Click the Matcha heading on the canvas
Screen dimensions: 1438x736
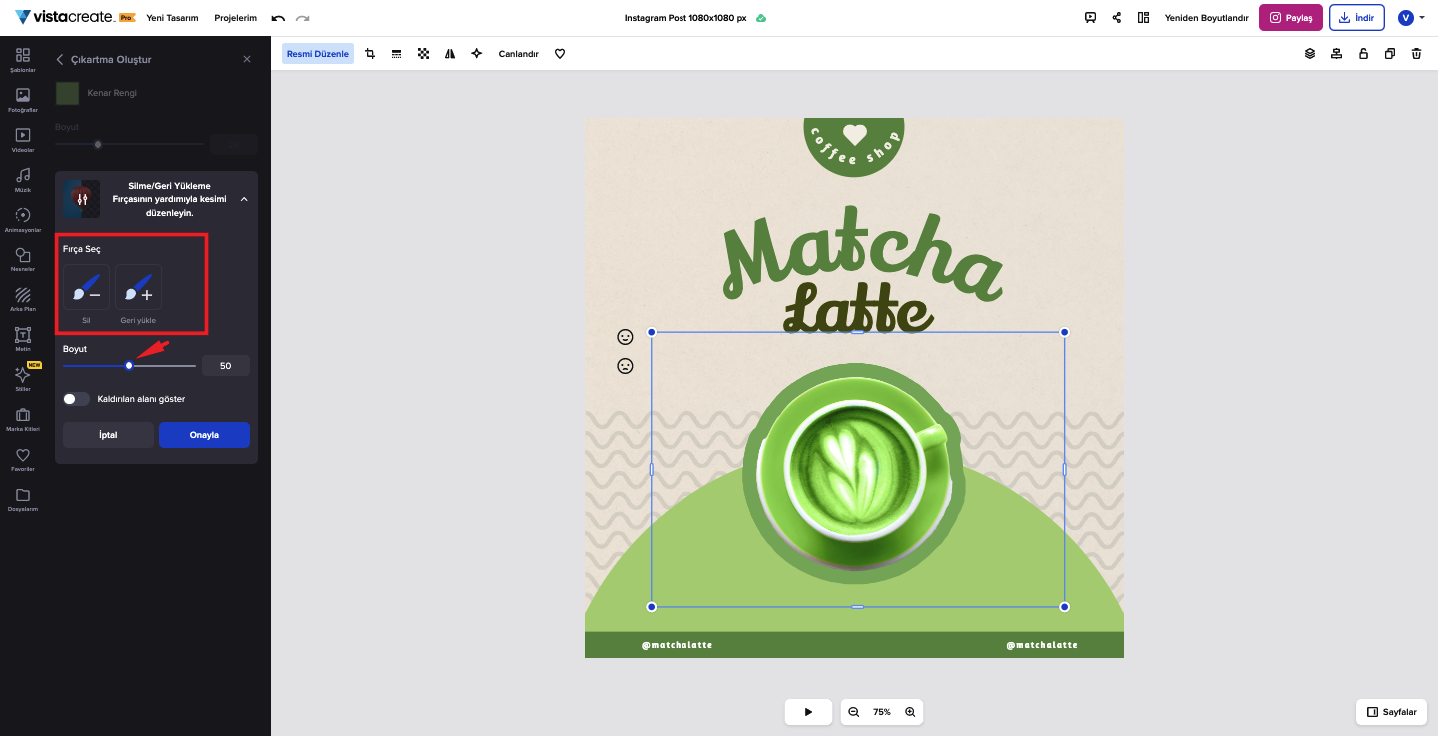(x=862, y=255)
